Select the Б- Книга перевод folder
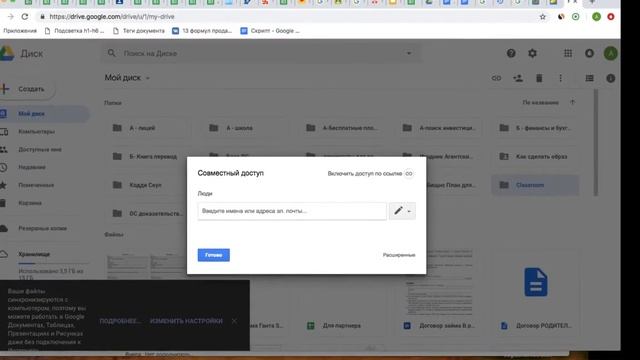Screen dimensions: 640x360 (x=148, y=156)
